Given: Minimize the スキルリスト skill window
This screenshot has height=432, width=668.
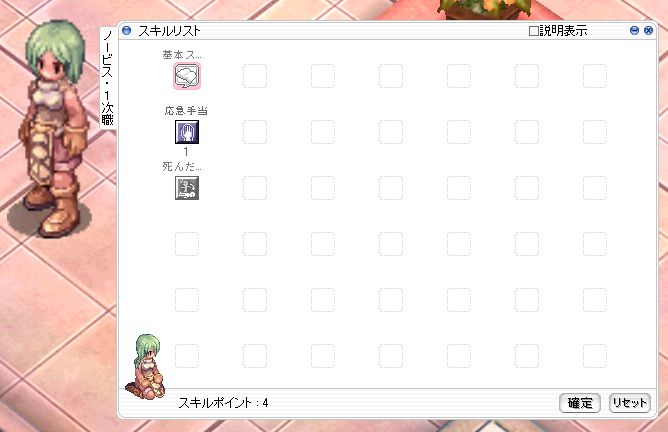Looking at the screenshot, I should pos(634,30).
